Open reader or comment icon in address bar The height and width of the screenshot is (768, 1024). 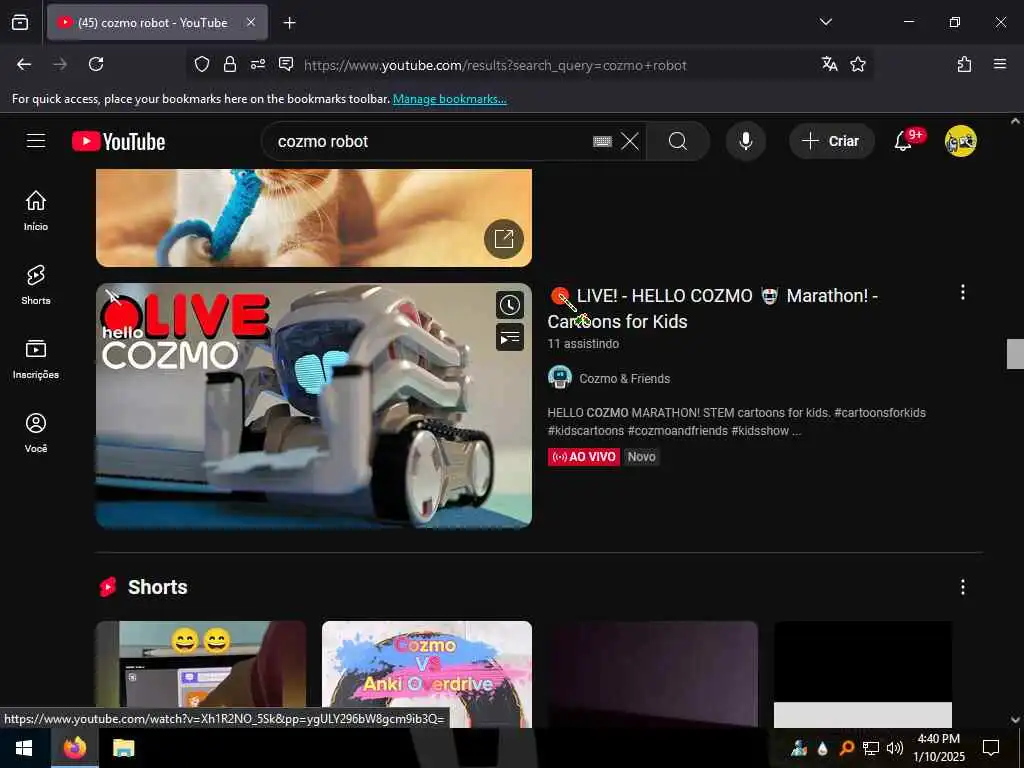coord(286,64)
